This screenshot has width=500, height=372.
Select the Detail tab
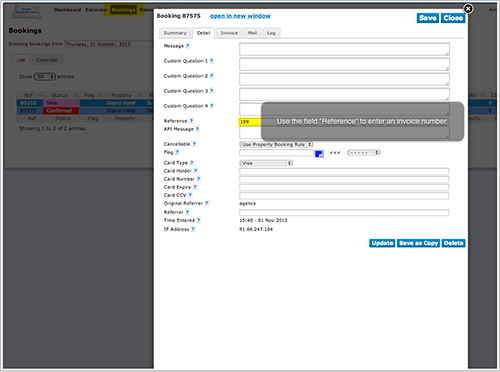204,33
